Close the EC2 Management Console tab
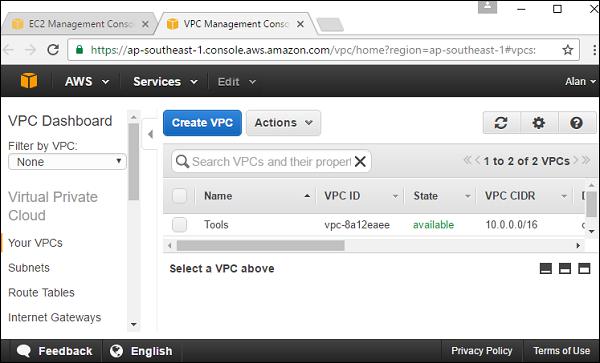 point(145,24)
